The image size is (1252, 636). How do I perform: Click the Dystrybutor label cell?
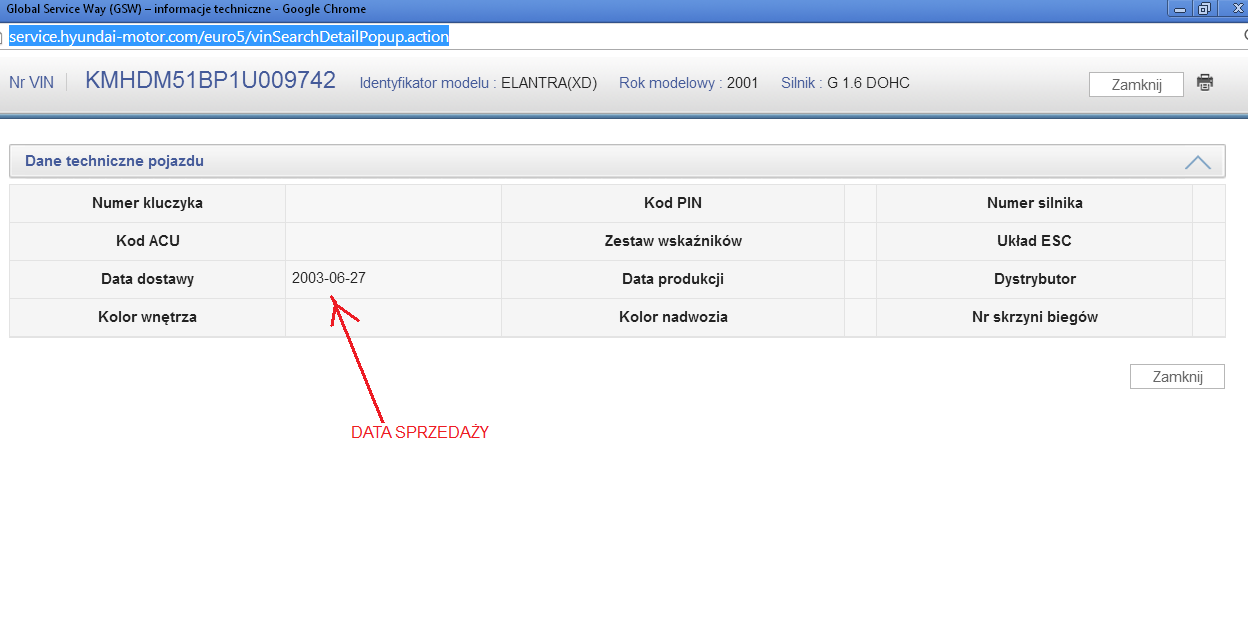pyautogui.click(x=1035, y=279)
